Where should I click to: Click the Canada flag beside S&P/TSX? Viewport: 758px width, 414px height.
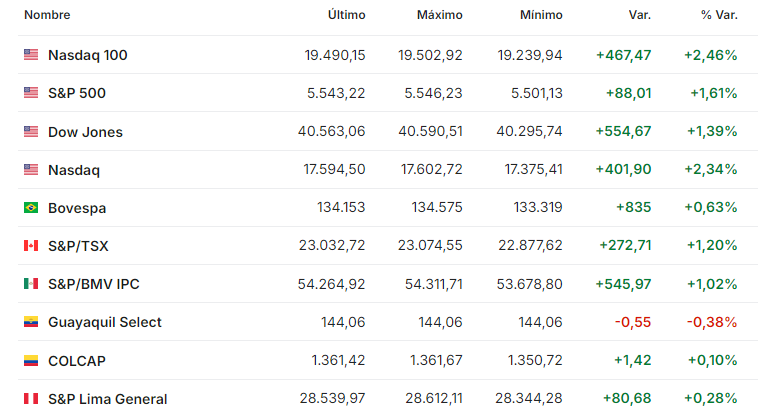click(31, 246)
